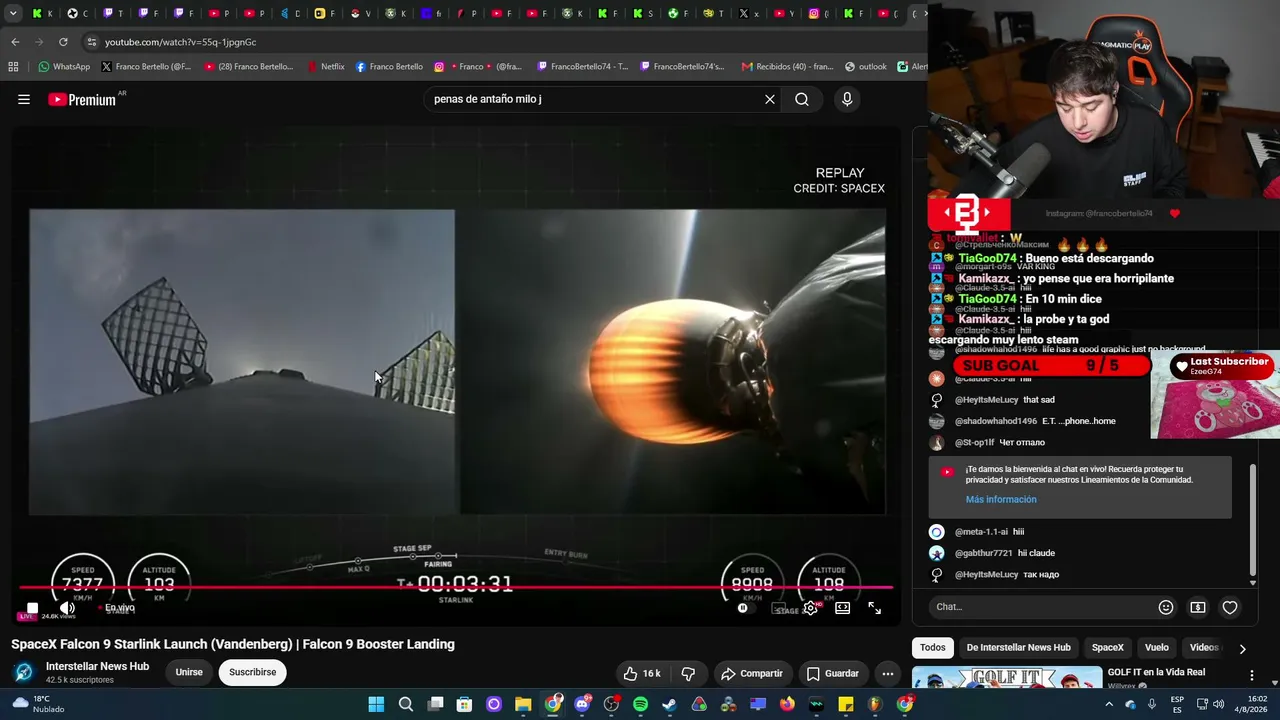
Task: Clear the search box text
Action: point(770,99)
